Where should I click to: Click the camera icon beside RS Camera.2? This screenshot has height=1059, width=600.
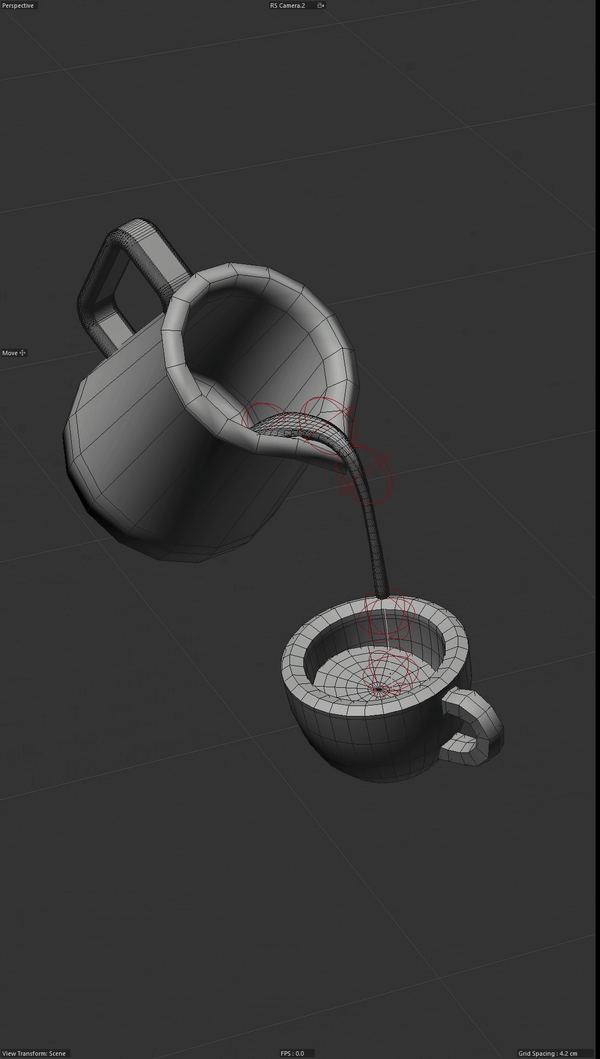click(319, 6)
